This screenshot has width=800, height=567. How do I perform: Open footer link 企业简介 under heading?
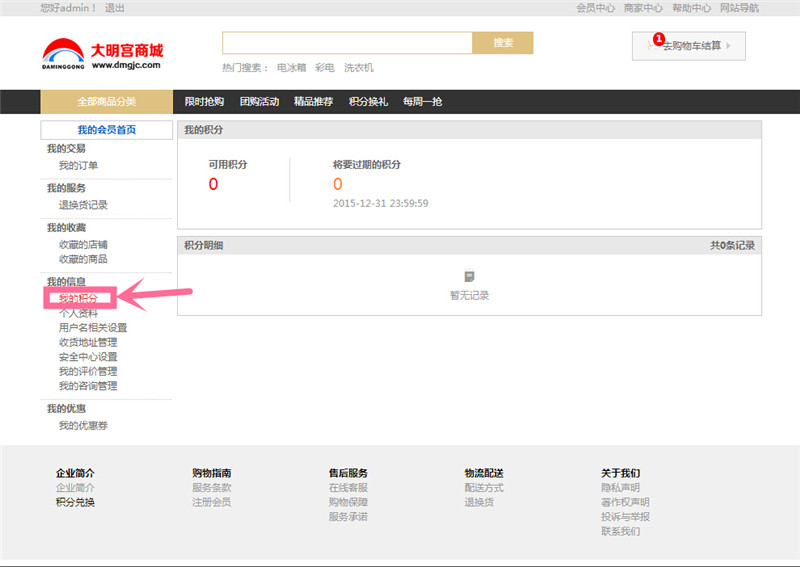click(75, 487)
